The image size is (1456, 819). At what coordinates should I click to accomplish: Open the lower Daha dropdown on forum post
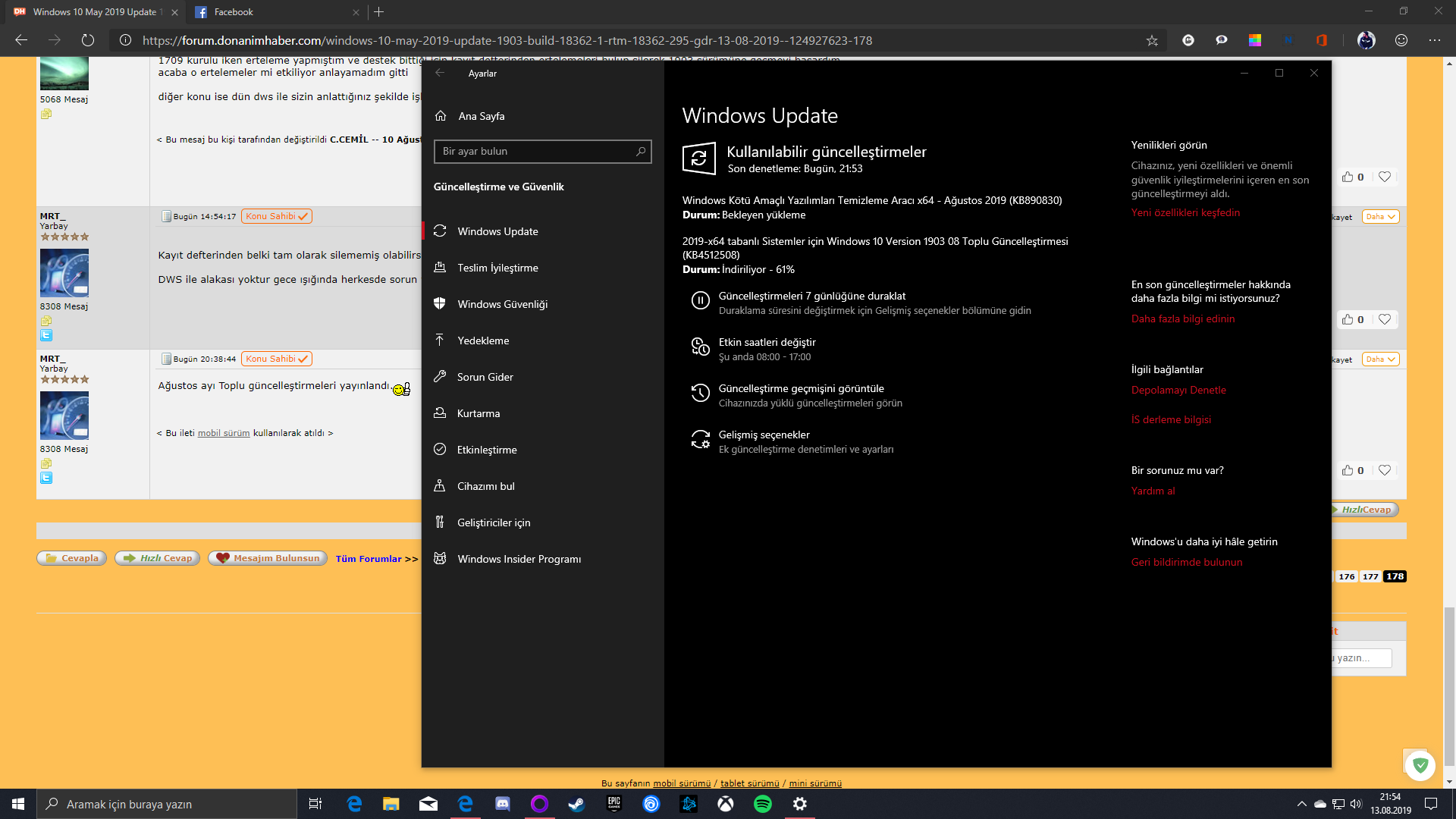click(1381, 359)
